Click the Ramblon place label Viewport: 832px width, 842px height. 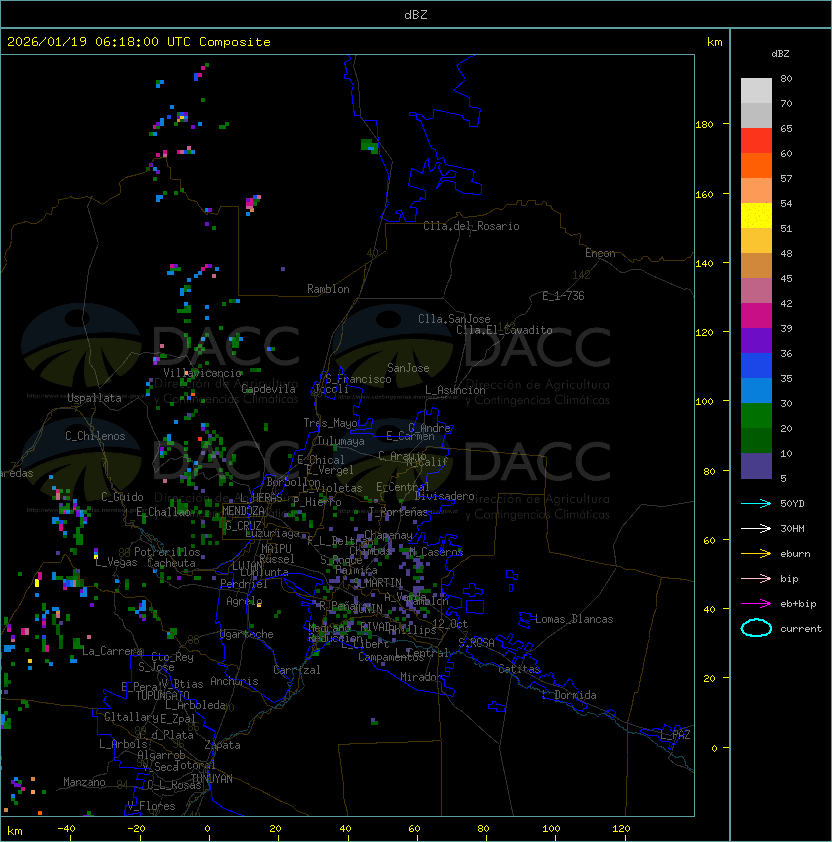coord(328,289)
